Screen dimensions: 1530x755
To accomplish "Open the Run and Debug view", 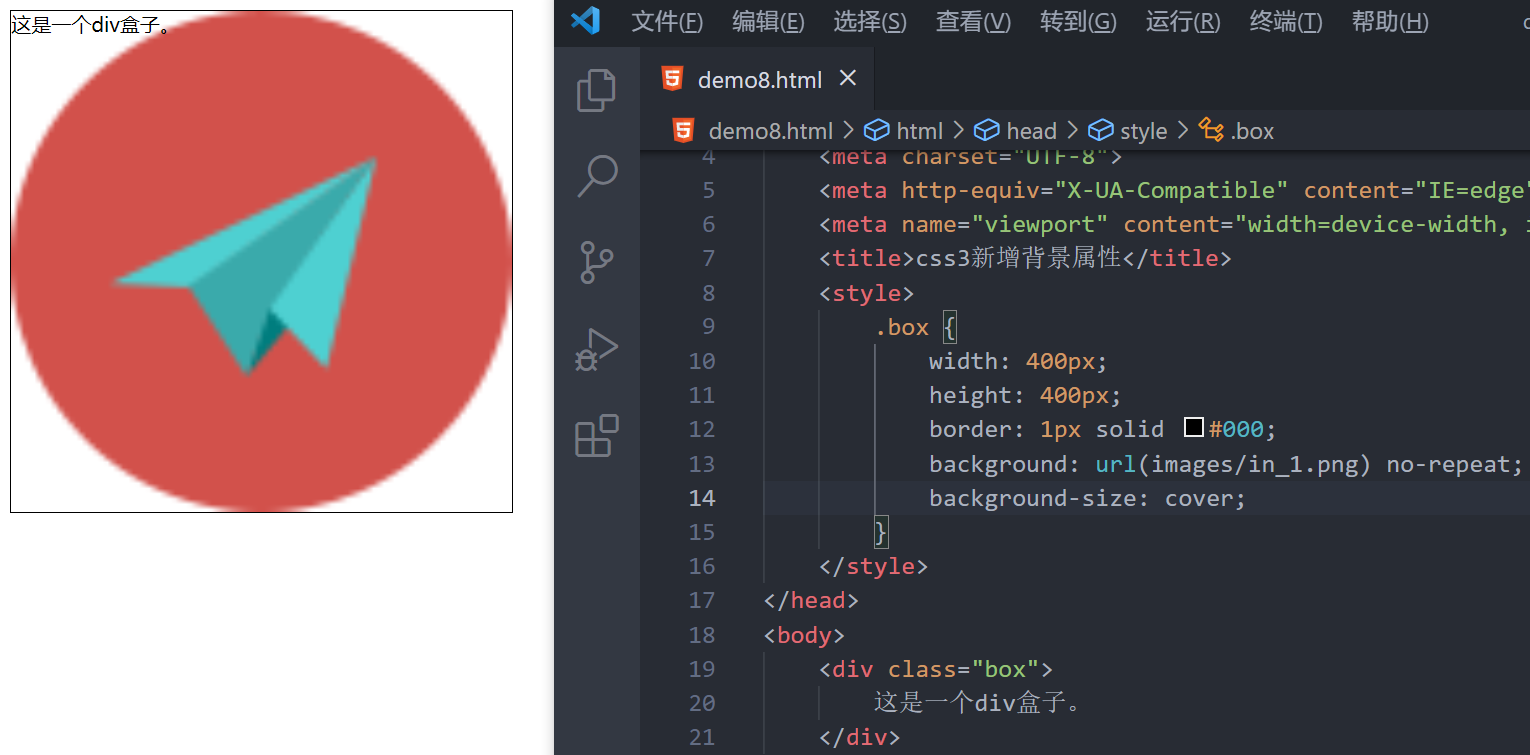I will 597,350.
